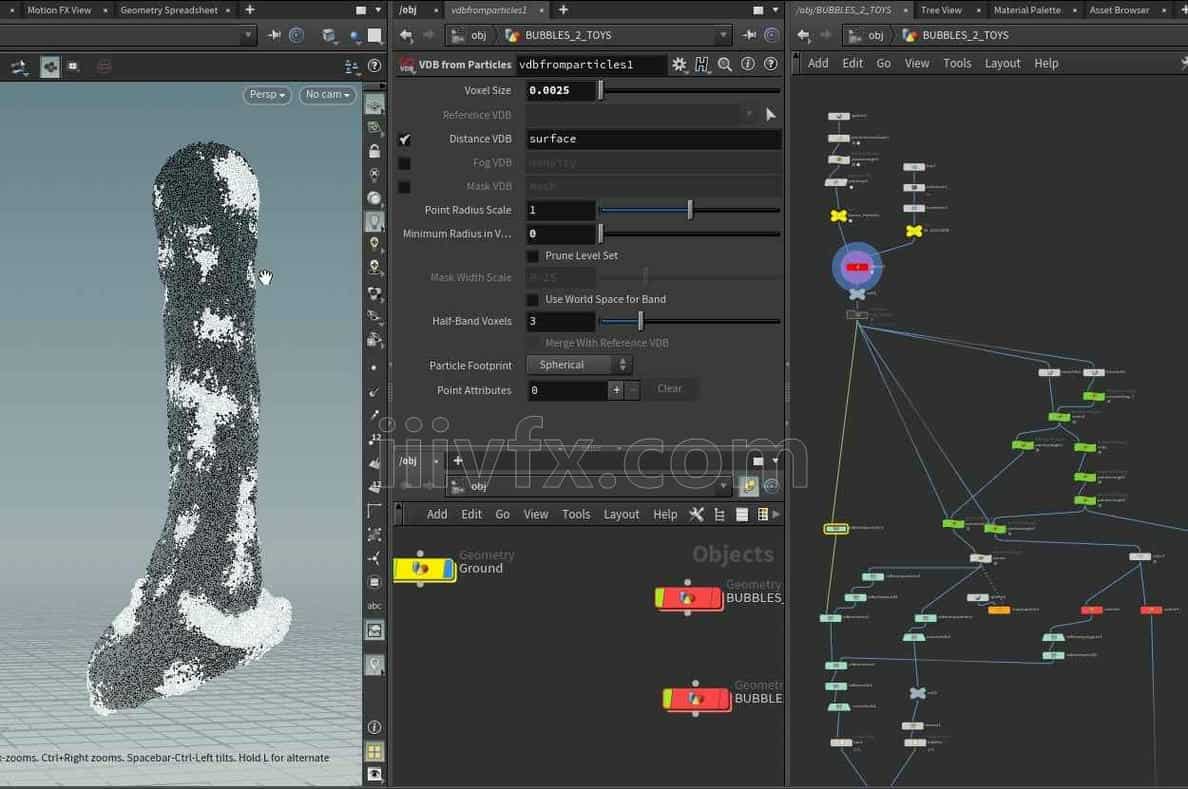
Task: Click the lock icon in viewport toolbar
Action: click(374, 152)
